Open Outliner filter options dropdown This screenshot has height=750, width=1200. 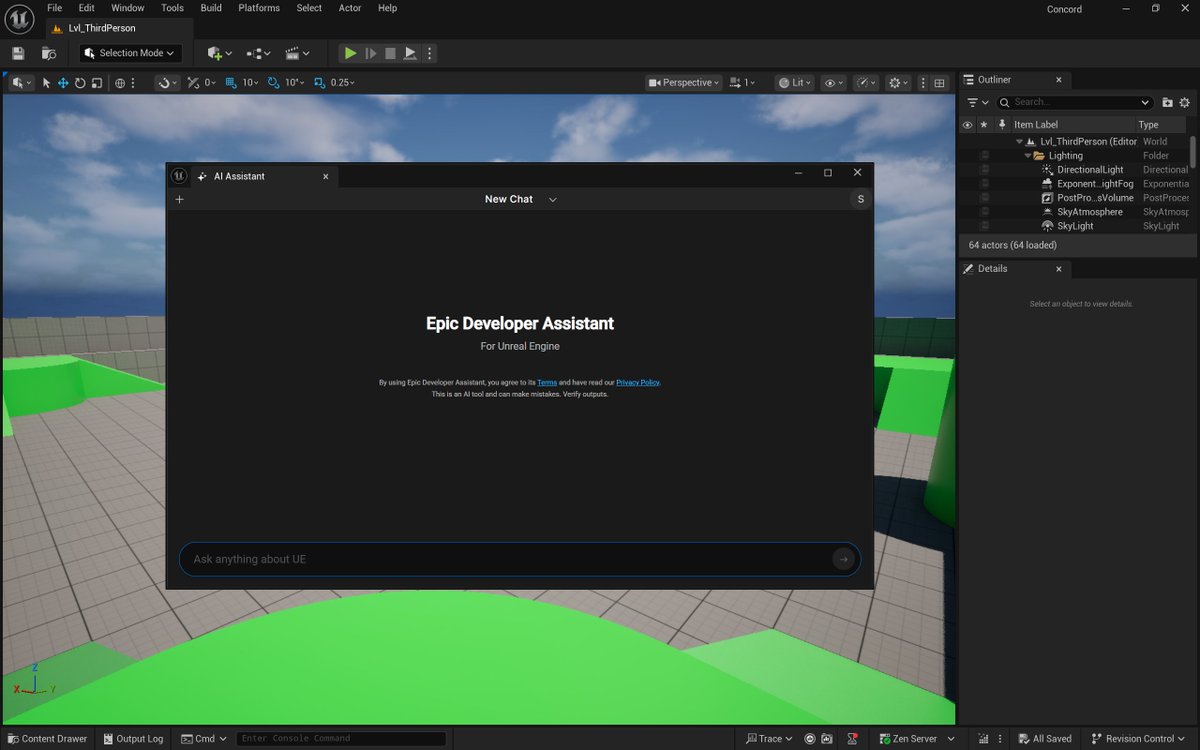point(978,102)
